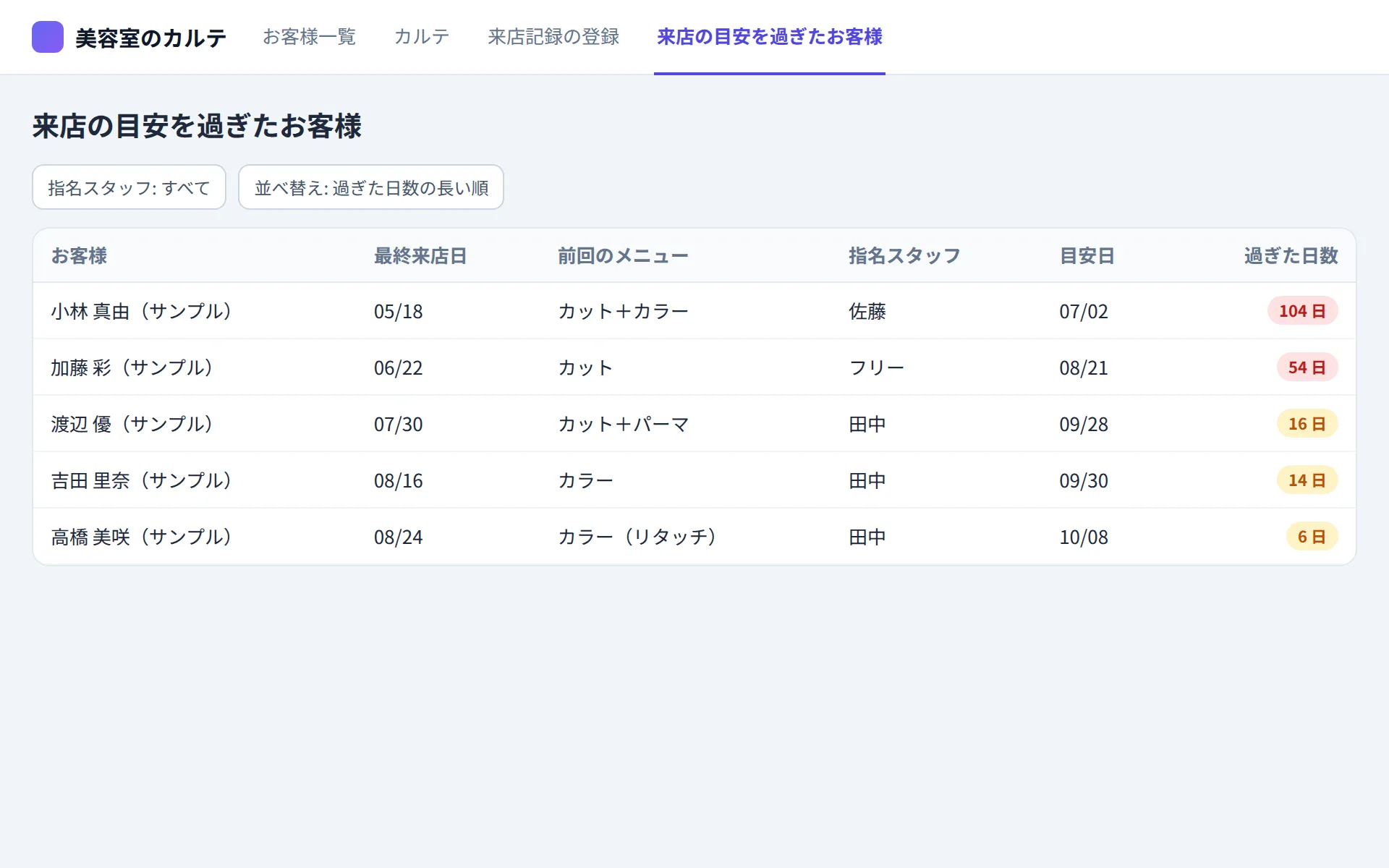Select customer 渡辺 優（サンプル）

(x=132, y=424)
